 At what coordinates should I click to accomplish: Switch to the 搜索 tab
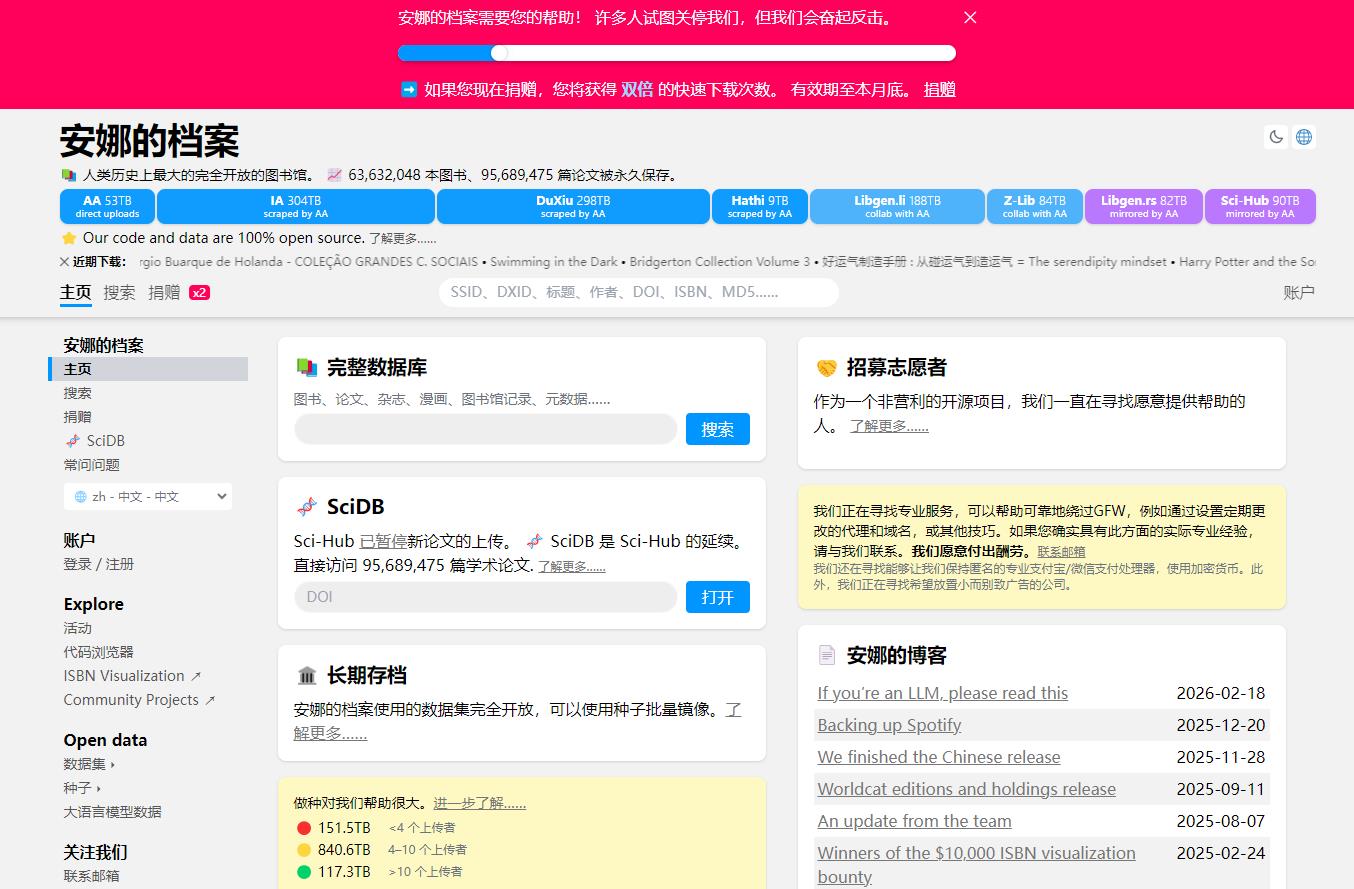119,292
